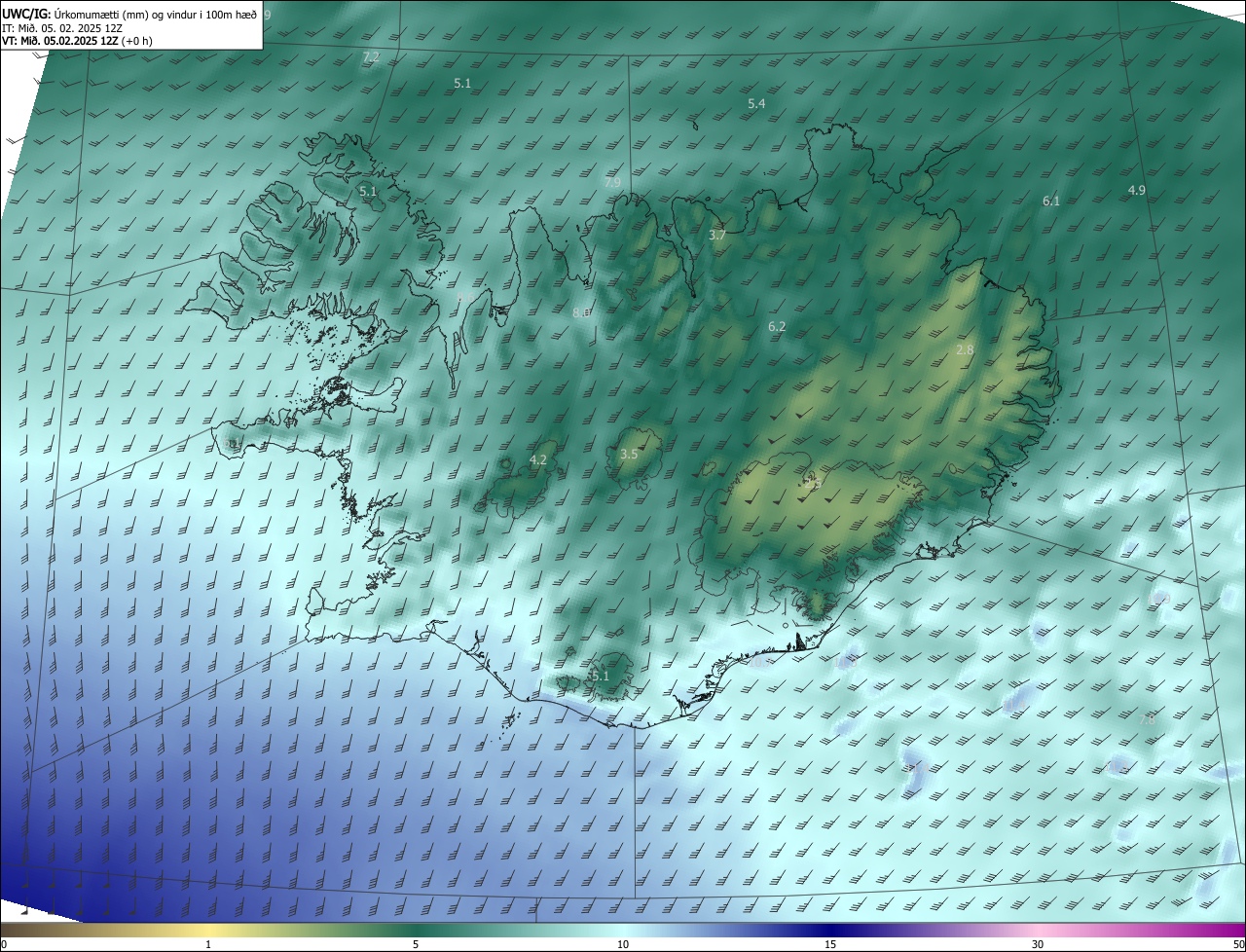This screenshot has width=1246, height=952.
Task: Click the title 'UWC/IG: Úrkomumætti (mm) og vindur' text
Action: click(x=130, y=13)
